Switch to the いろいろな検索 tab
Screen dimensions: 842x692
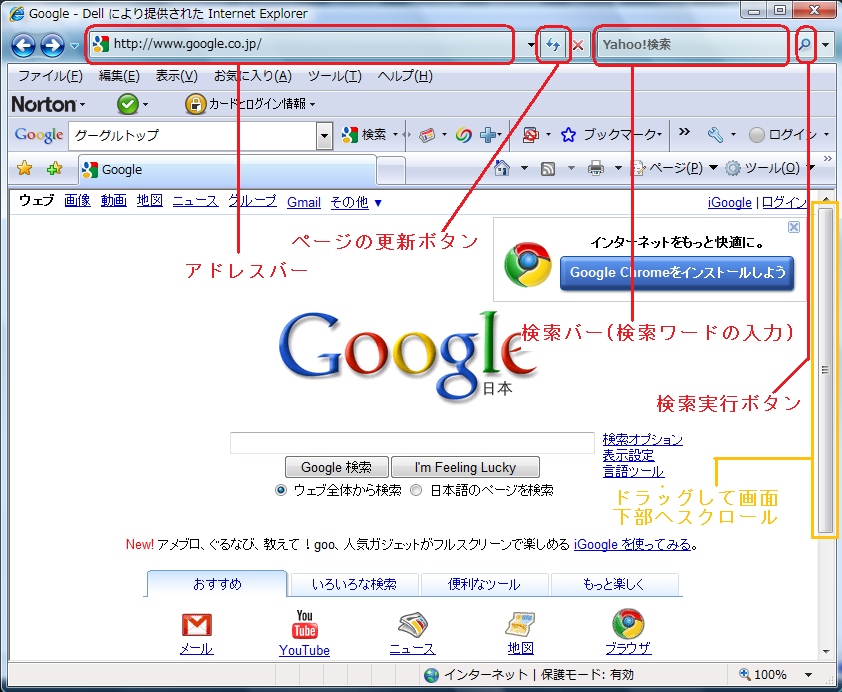pos(354,585)
